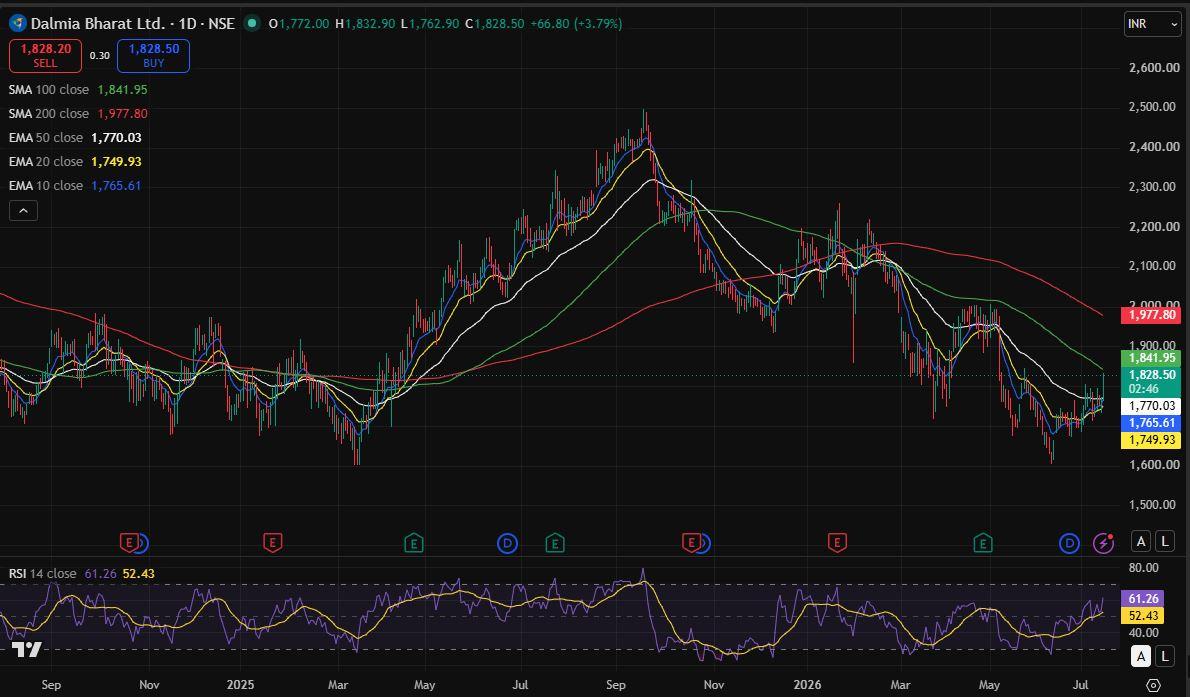
Task: Collapse the indicator legend with chevron button
Action: 24,210
